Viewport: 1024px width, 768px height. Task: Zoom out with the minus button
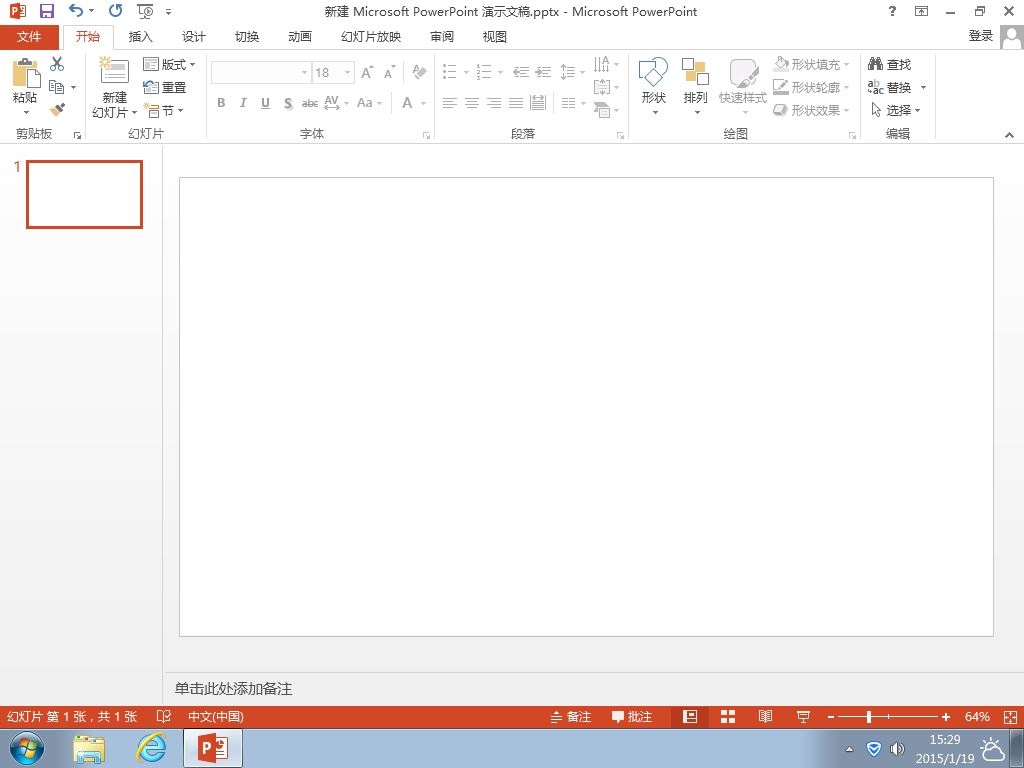831,717
